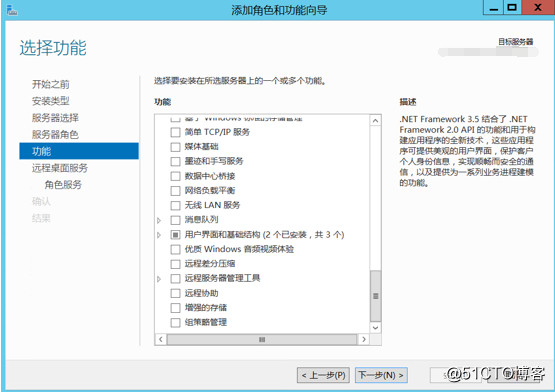Click the vertical scrollbar thumb
This screenshot has width=555, height=392.
[x=376, y=296]
